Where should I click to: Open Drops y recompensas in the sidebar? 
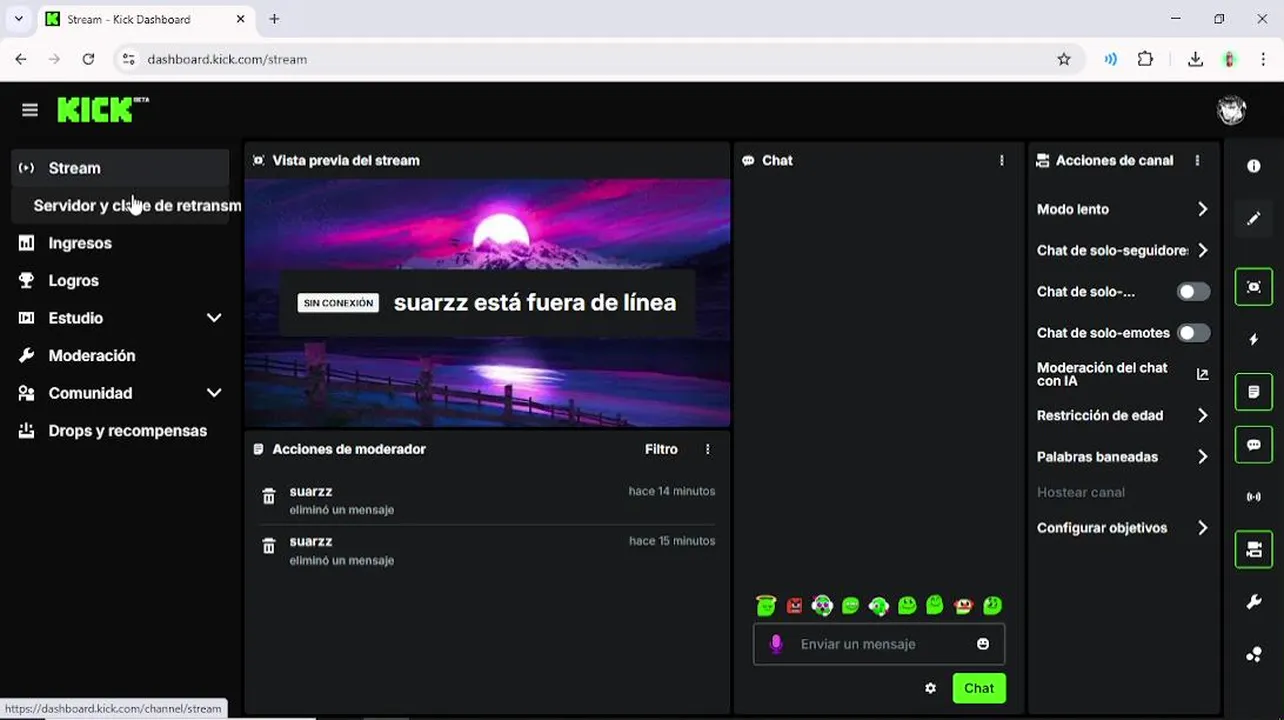120,431
